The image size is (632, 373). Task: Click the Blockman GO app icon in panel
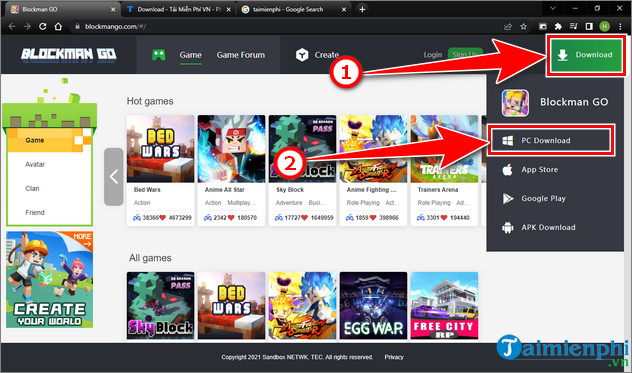point(515,102)
